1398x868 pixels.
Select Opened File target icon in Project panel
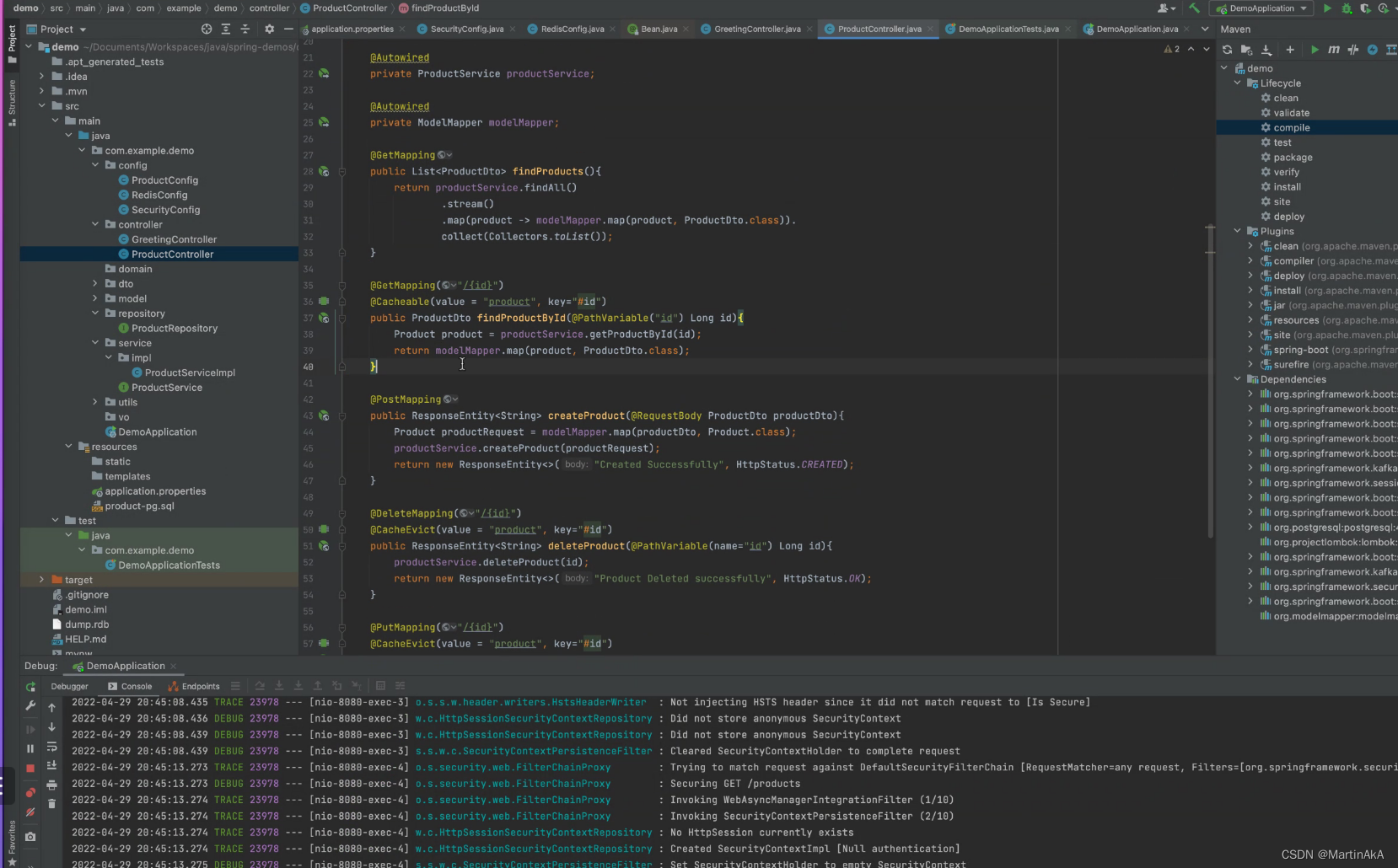point(207,29)
